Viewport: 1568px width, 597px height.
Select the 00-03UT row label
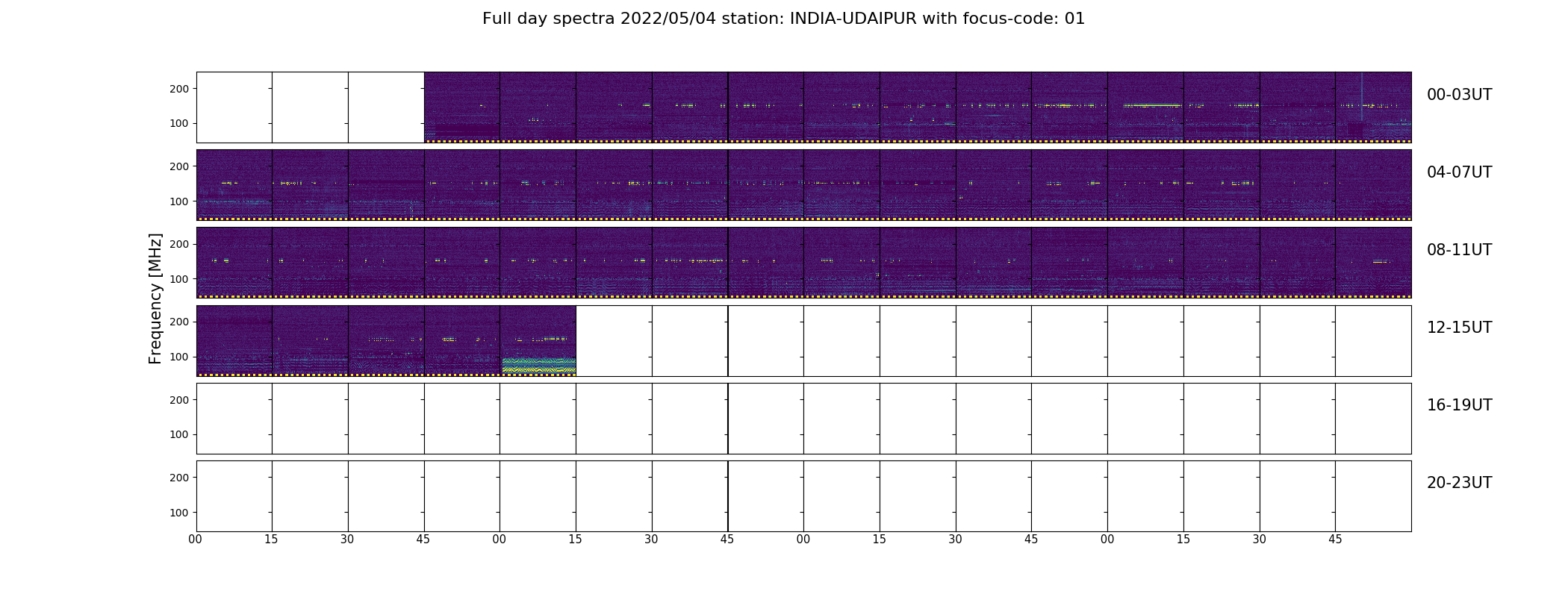pos(1459,95)
